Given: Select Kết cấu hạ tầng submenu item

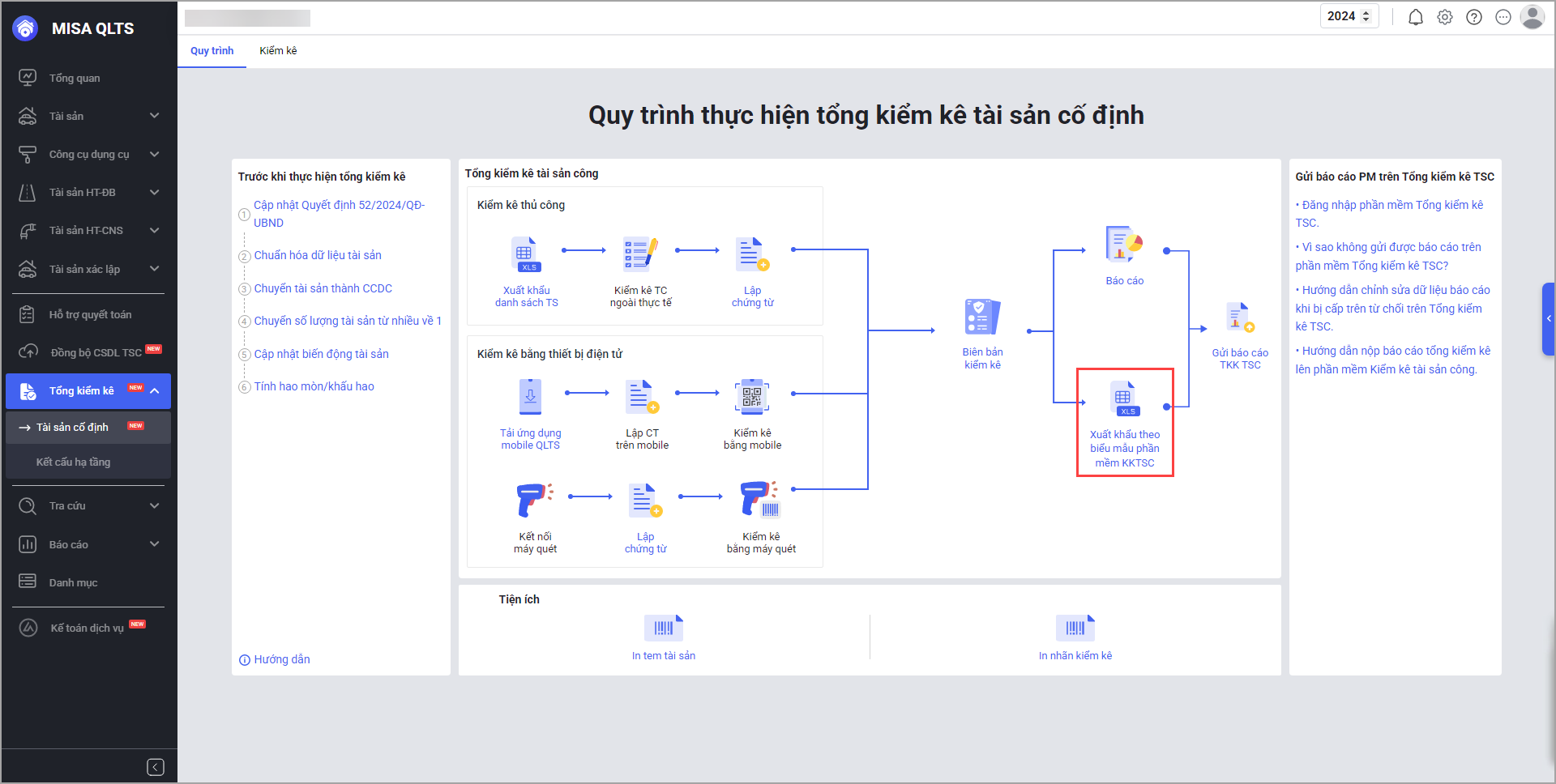Looking at the screenshot, I should (88, 462).
